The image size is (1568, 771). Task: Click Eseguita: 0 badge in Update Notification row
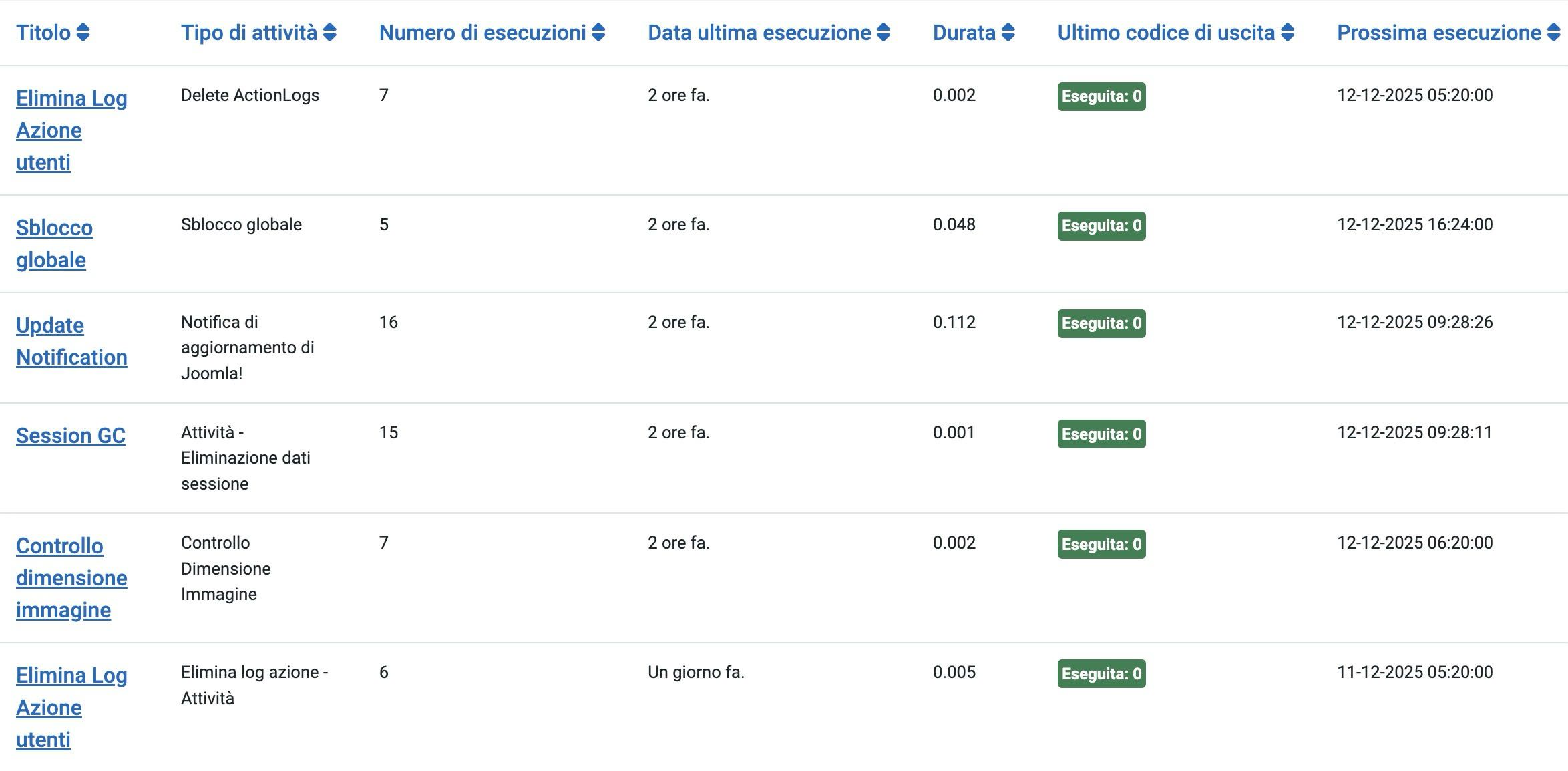click(1101, 323)
